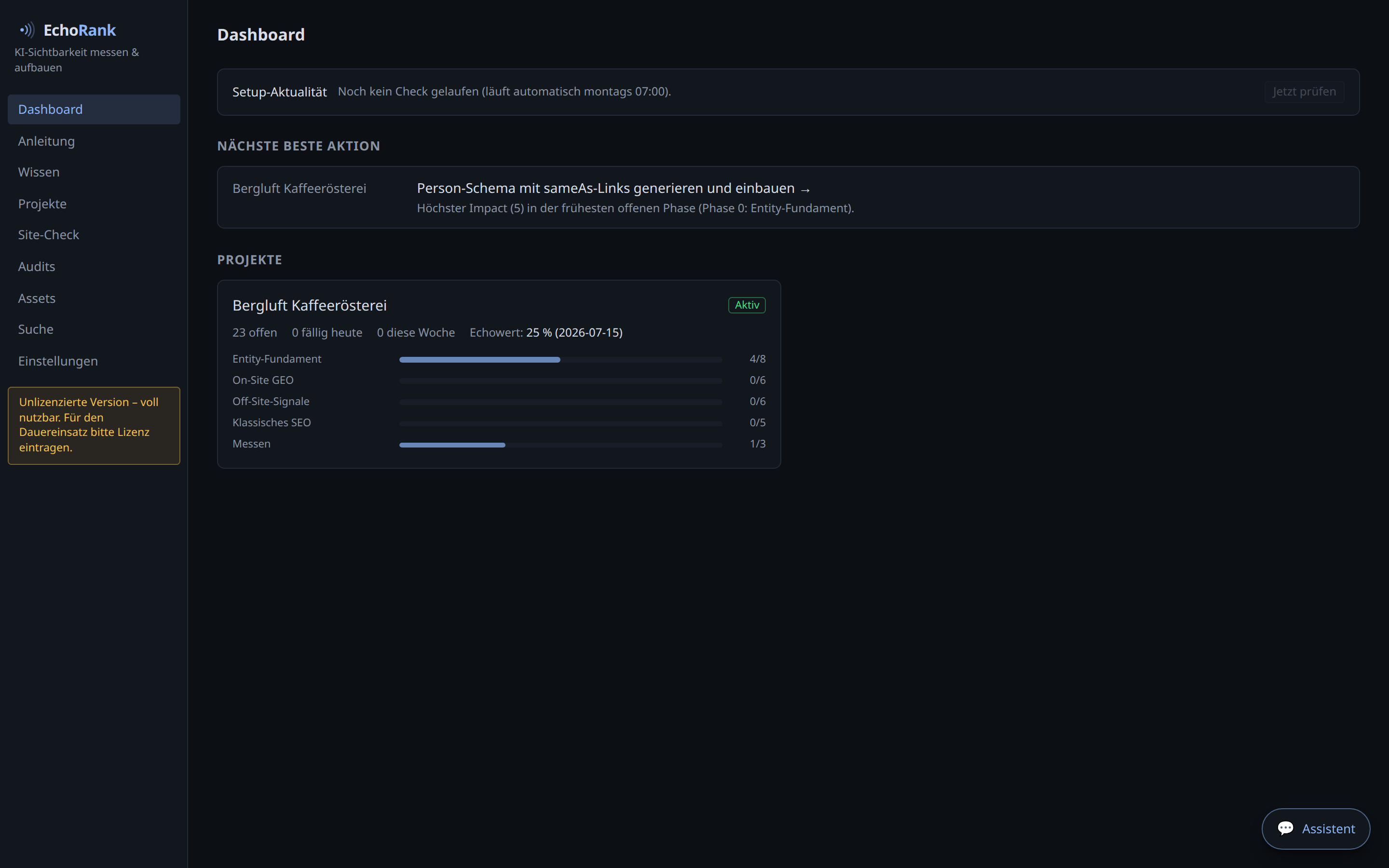Click the On-Site GEO progress bar

click(x=561, y=381)
